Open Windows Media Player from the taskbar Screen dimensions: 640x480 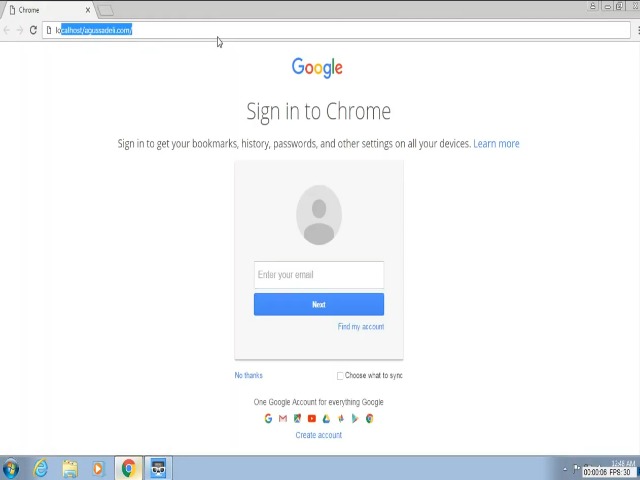(x=98, y=468)
